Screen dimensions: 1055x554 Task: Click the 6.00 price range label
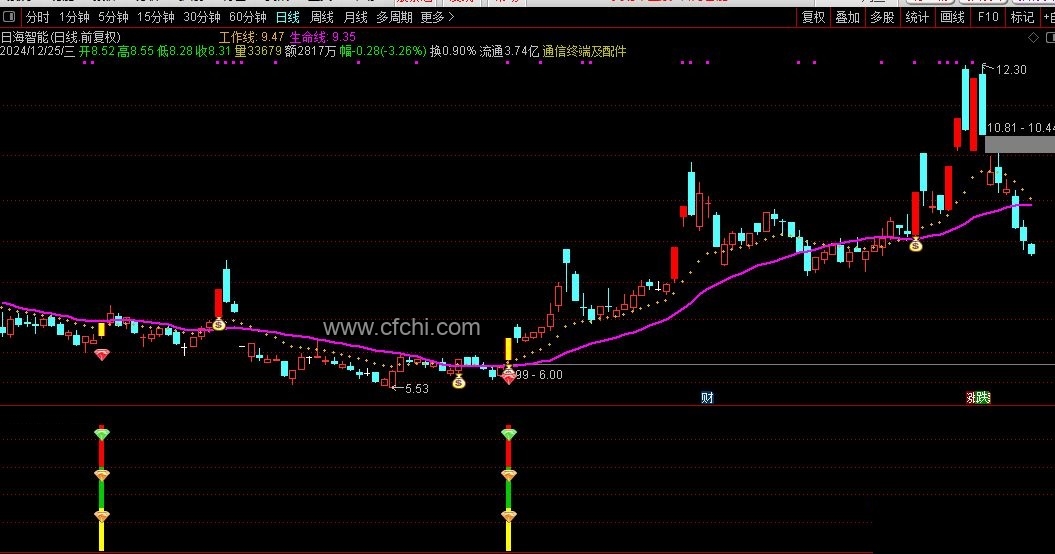(x=539, y=375)
